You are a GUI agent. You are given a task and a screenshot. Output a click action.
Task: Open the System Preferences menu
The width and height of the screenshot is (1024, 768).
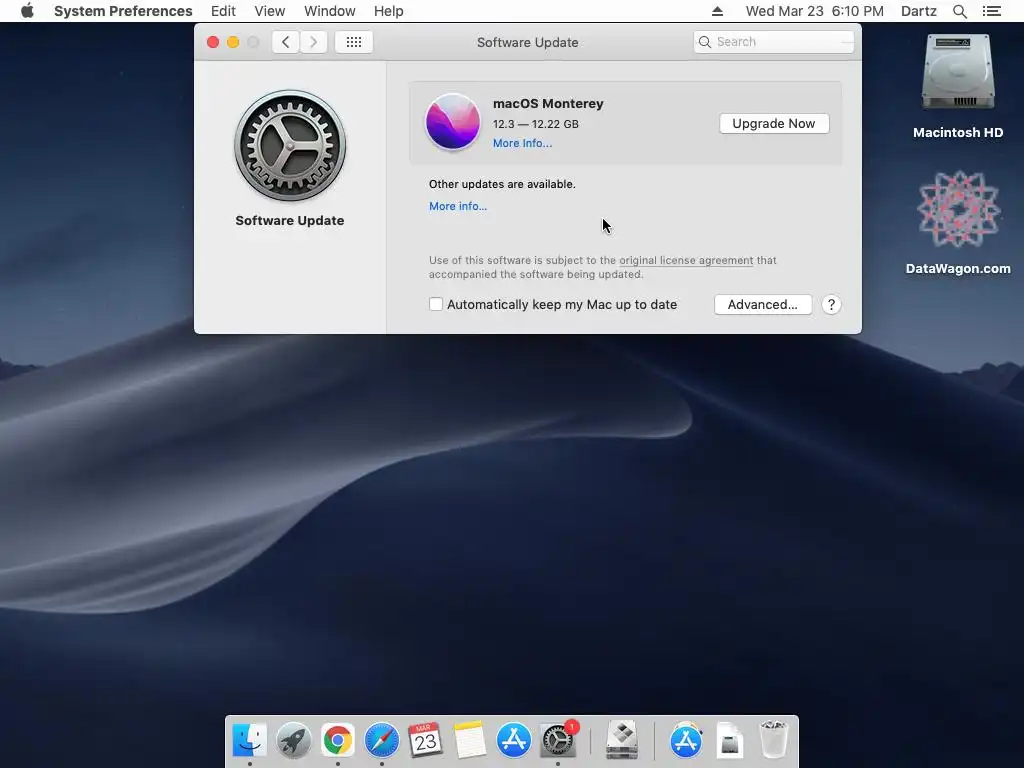pyautogui.click(x=123, y=11)
